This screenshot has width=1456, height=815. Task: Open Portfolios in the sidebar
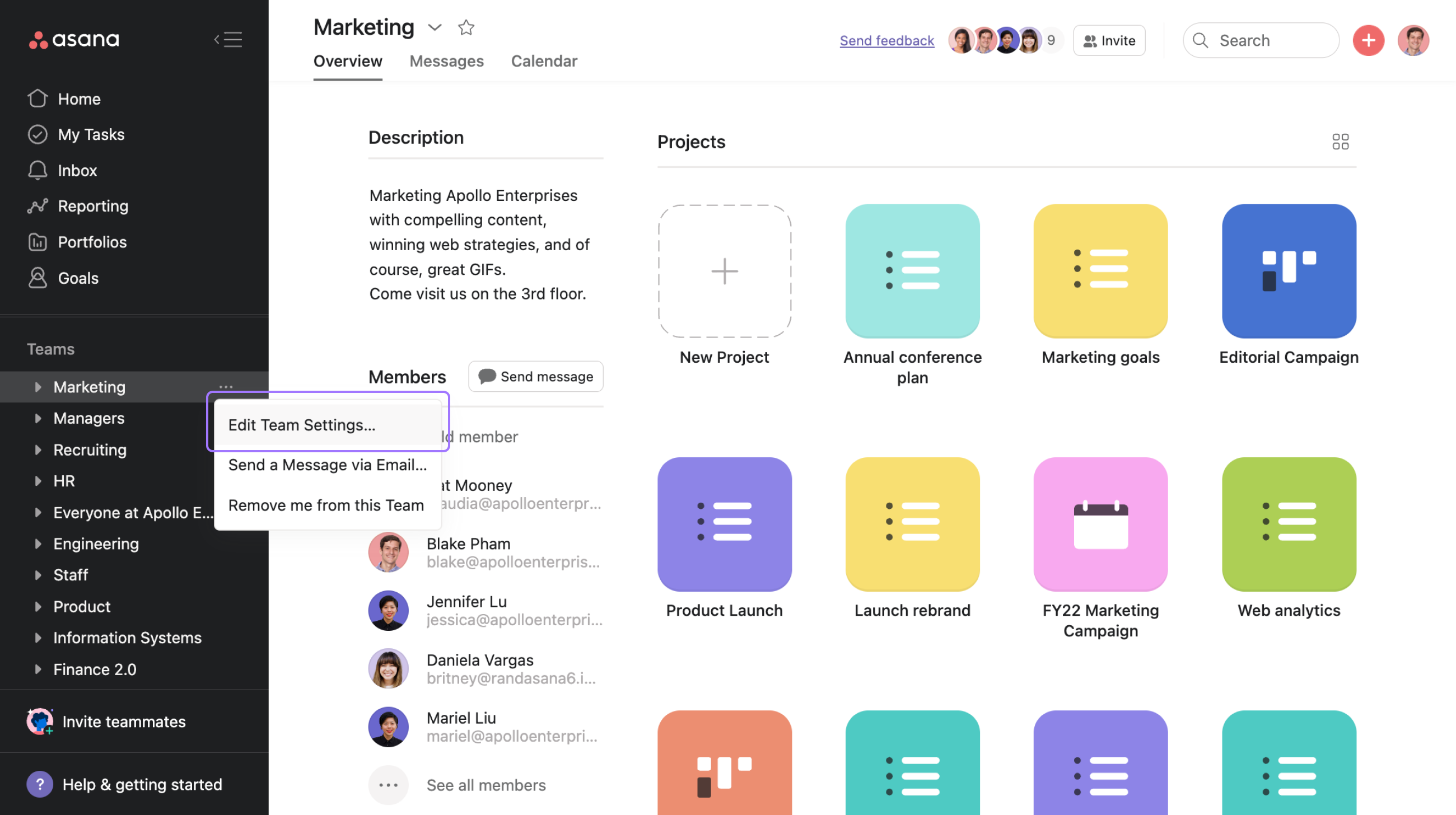77,242
